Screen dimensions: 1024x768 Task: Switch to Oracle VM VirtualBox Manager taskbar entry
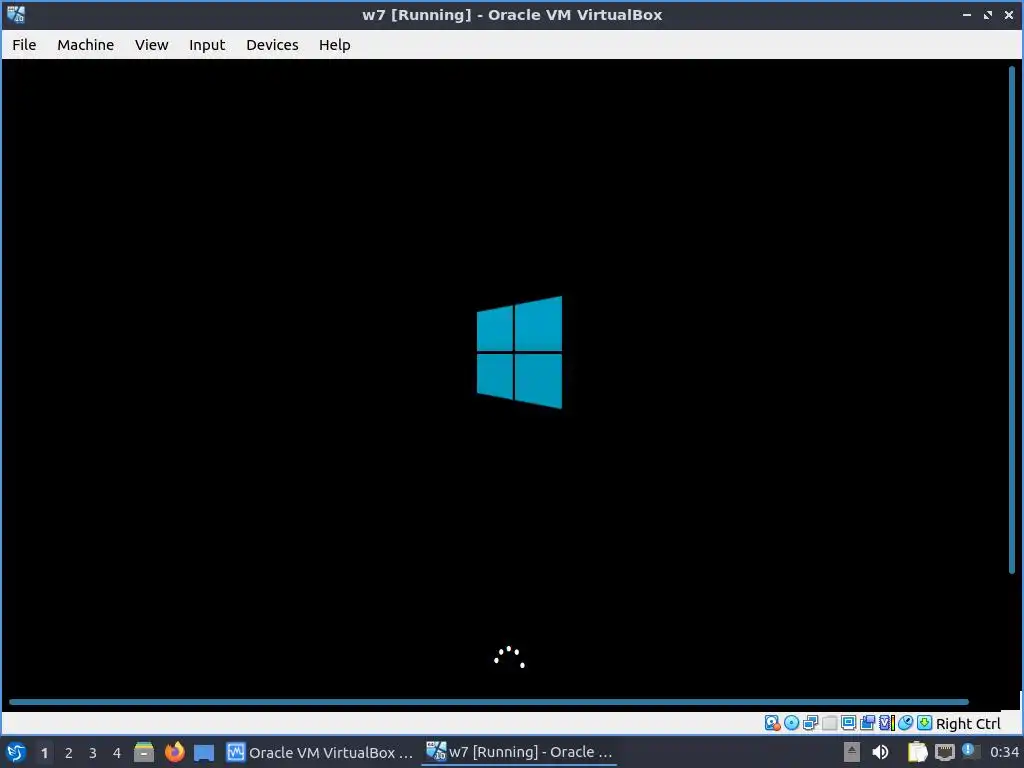click(320, 752)
